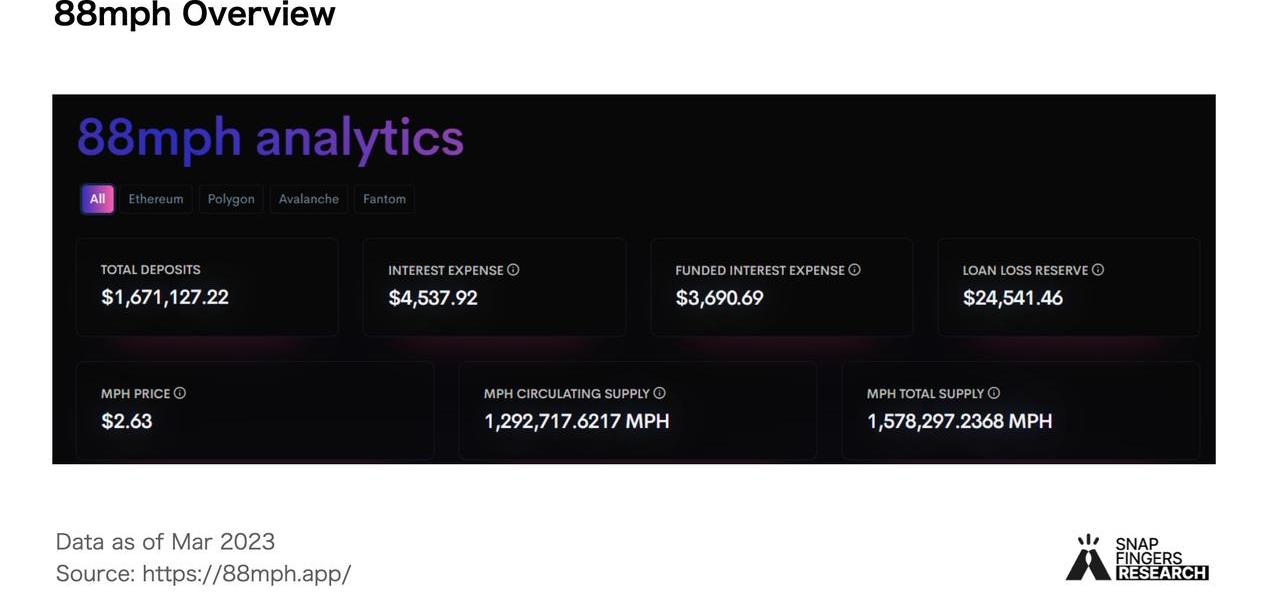Click info icon beside Interest Expense
1280x603 pixels.
point(513,270)
